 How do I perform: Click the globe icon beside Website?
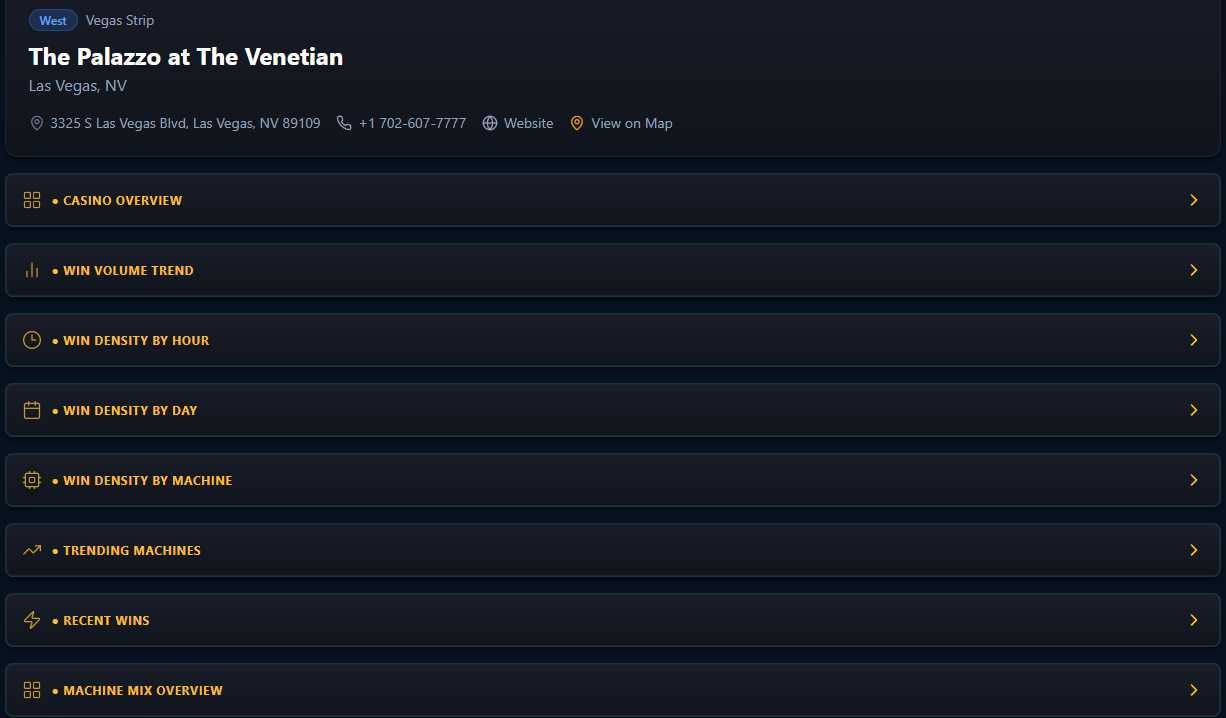[x=490, y=123]
